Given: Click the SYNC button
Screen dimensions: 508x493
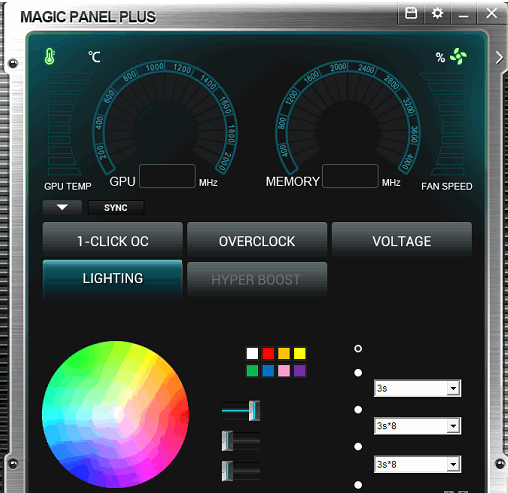Looking at the screenshot, I should pyautogui.click(x=116, y=207).
